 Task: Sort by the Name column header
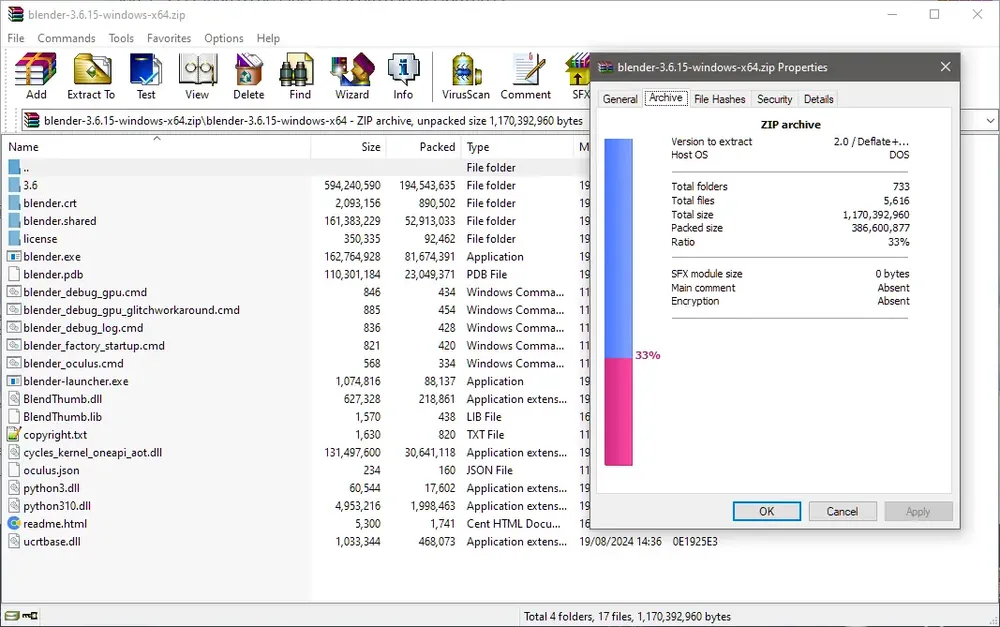click(156, 147)
